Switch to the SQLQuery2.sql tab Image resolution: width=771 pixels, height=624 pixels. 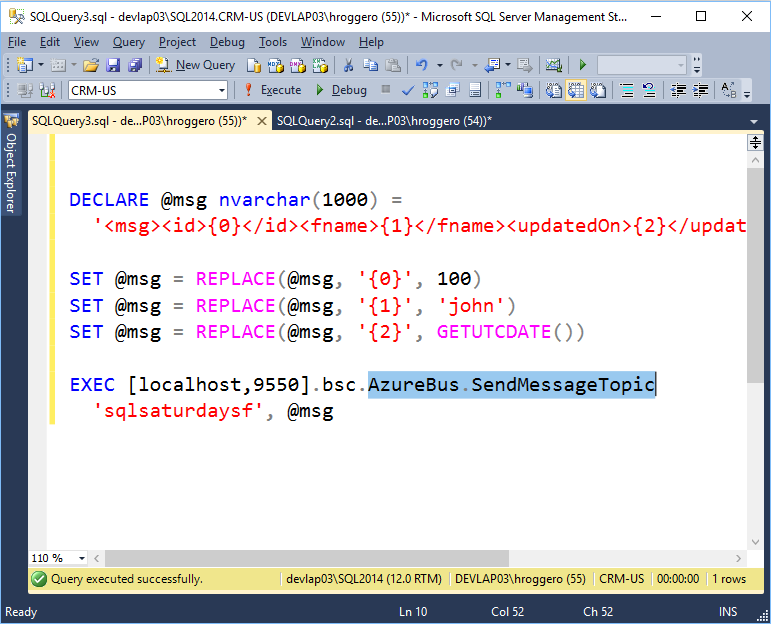click(x=384, y=121)
